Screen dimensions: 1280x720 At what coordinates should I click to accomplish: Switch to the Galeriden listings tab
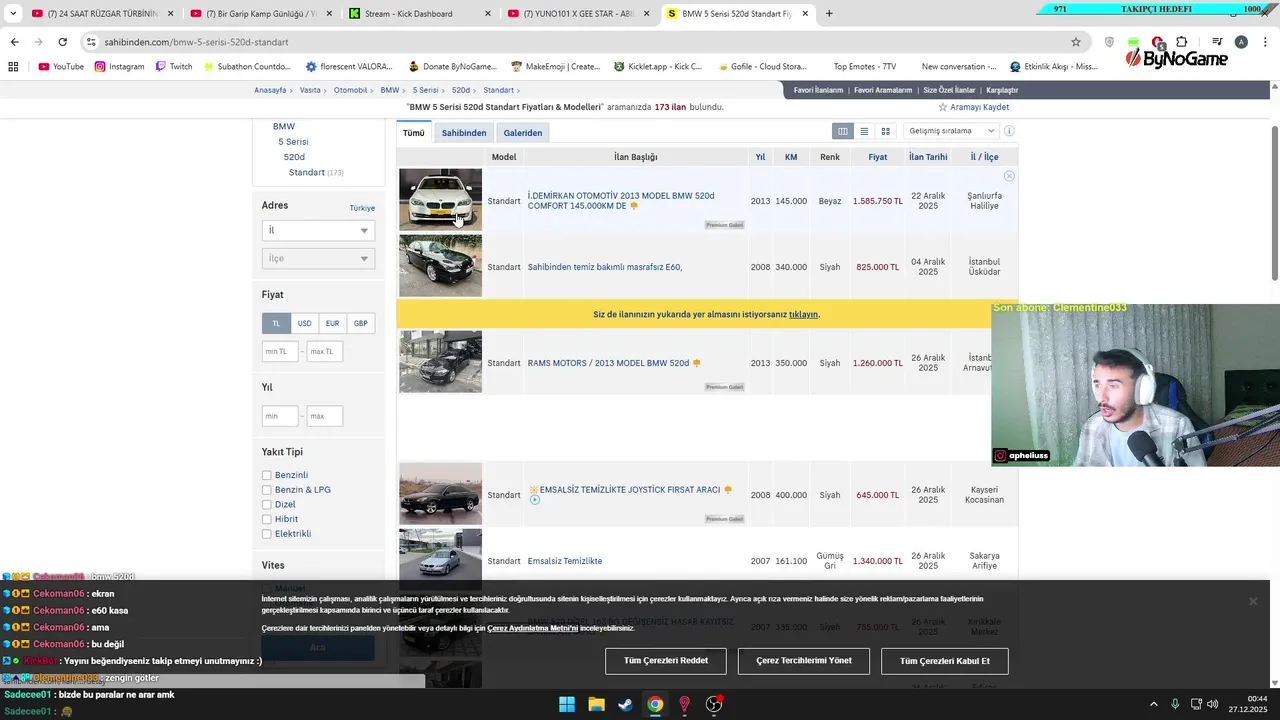[x=523, y=133]
